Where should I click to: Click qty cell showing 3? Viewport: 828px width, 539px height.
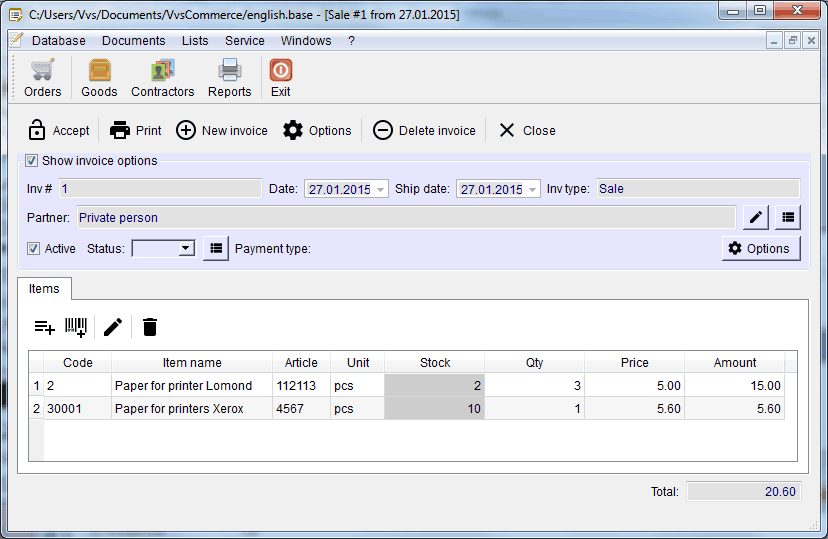point(534,385)
